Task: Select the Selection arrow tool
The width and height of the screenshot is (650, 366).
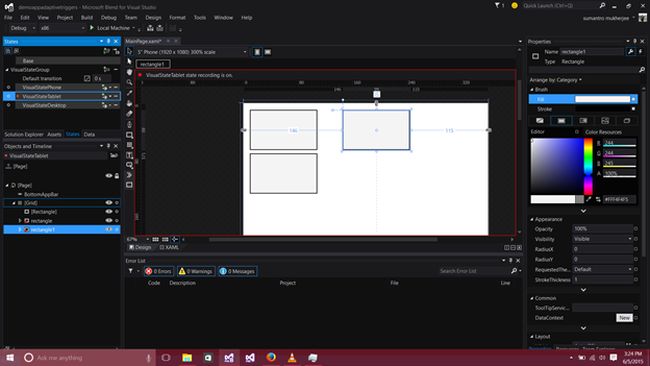Action: click(x=129, y=51)
